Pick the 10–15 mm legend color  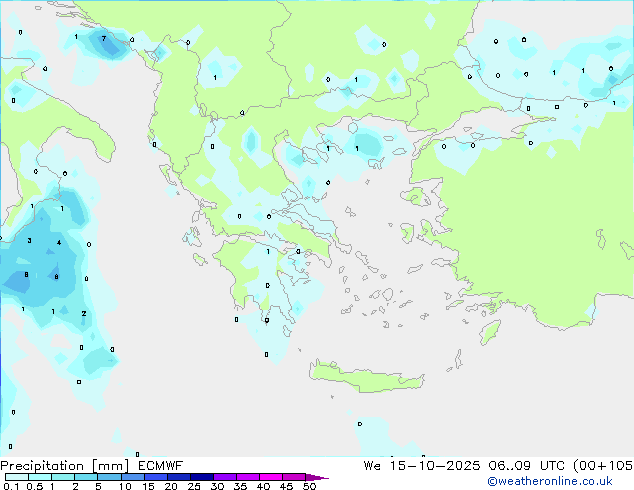[132, 477]
